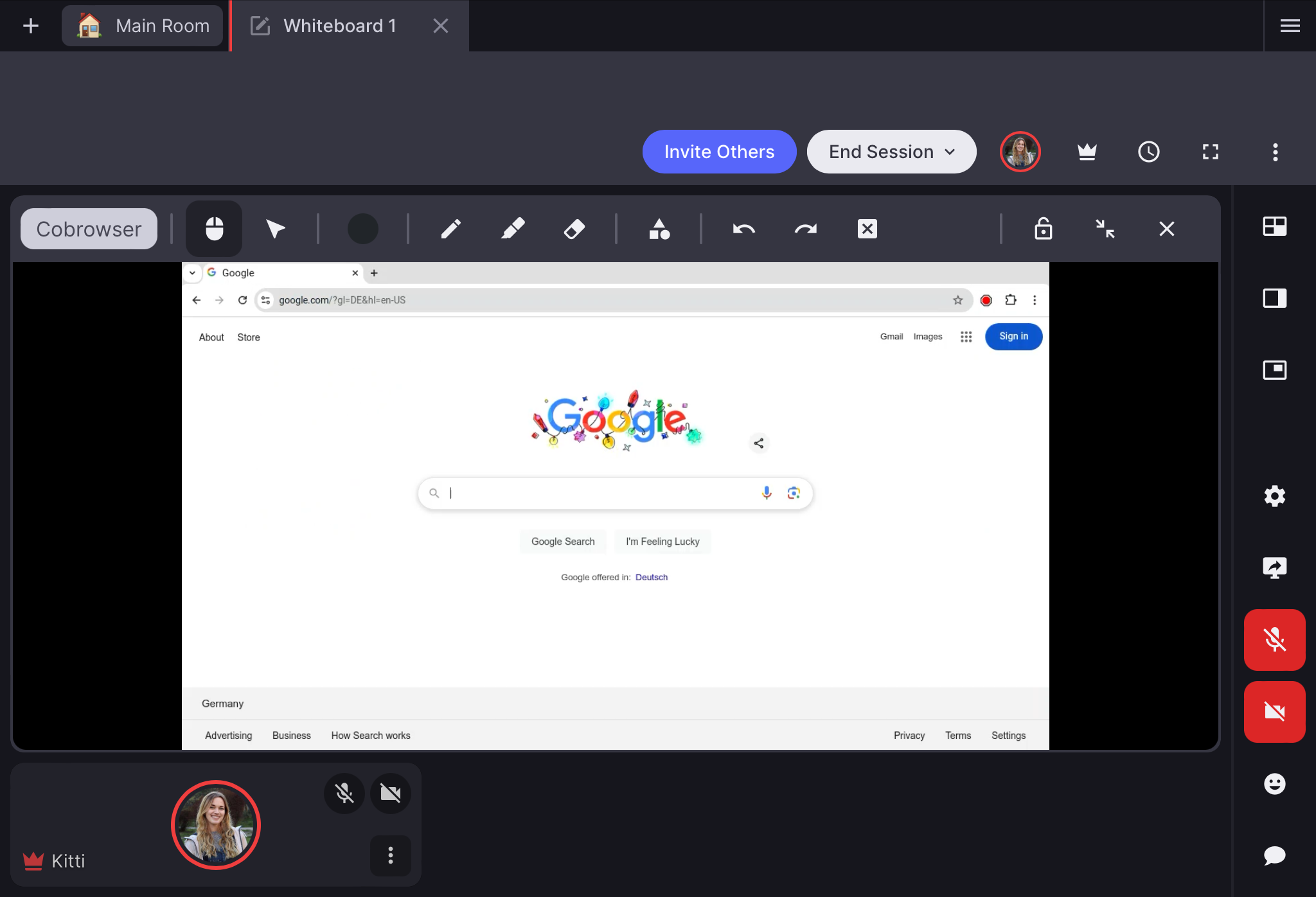Switch to grid layout view
Viewport: 1316px width, 897px height.
[1274, 226]
